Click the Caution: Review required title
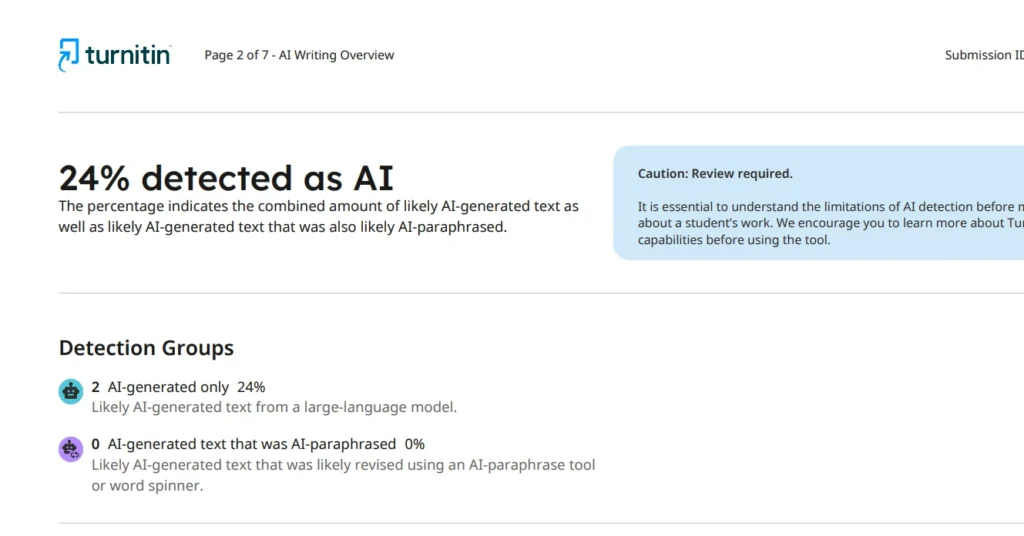The image size is (1024, 536). [x=715, y=174]
